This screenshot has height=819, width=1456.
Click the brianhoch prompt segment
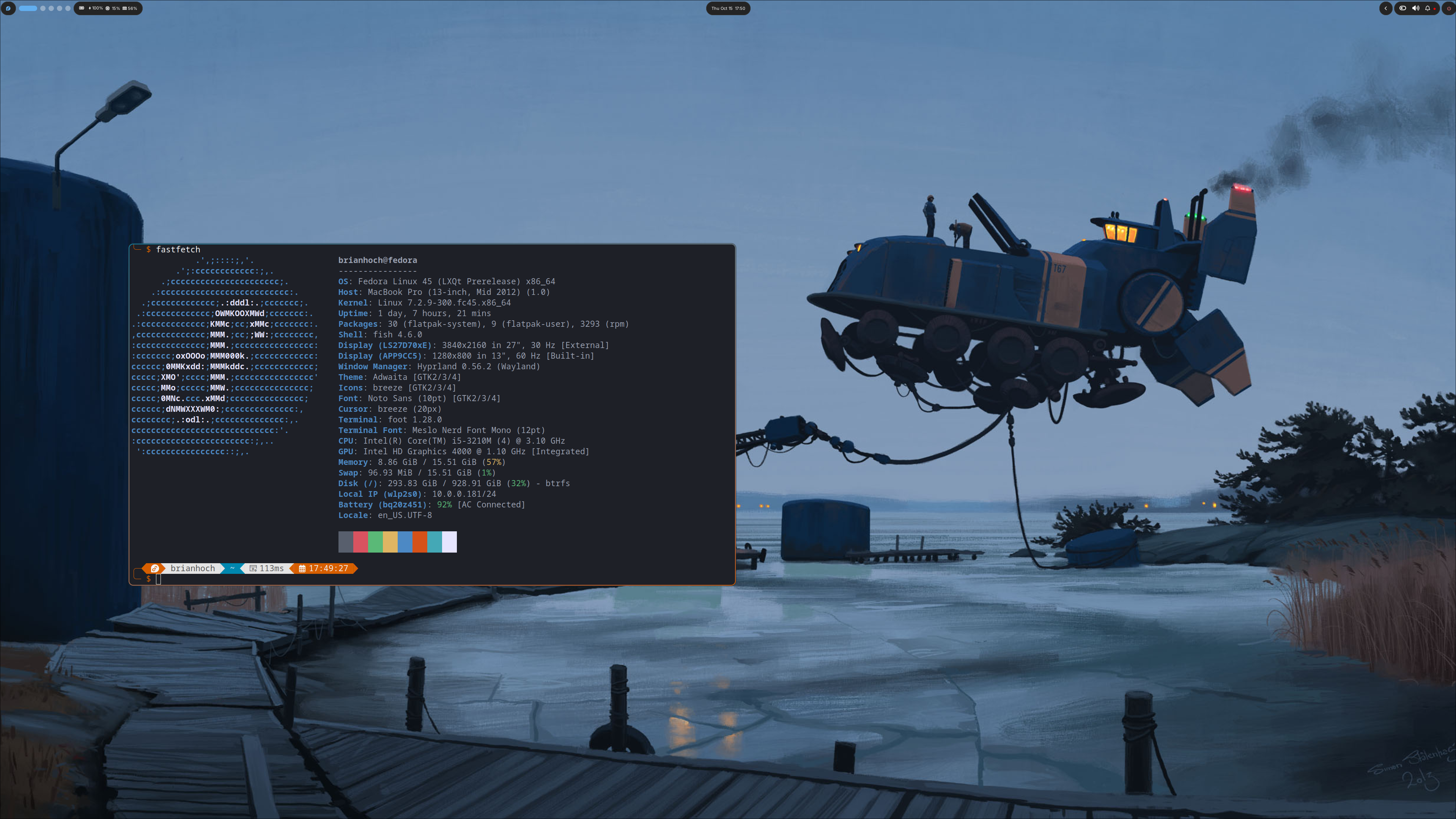coord(192,568)
